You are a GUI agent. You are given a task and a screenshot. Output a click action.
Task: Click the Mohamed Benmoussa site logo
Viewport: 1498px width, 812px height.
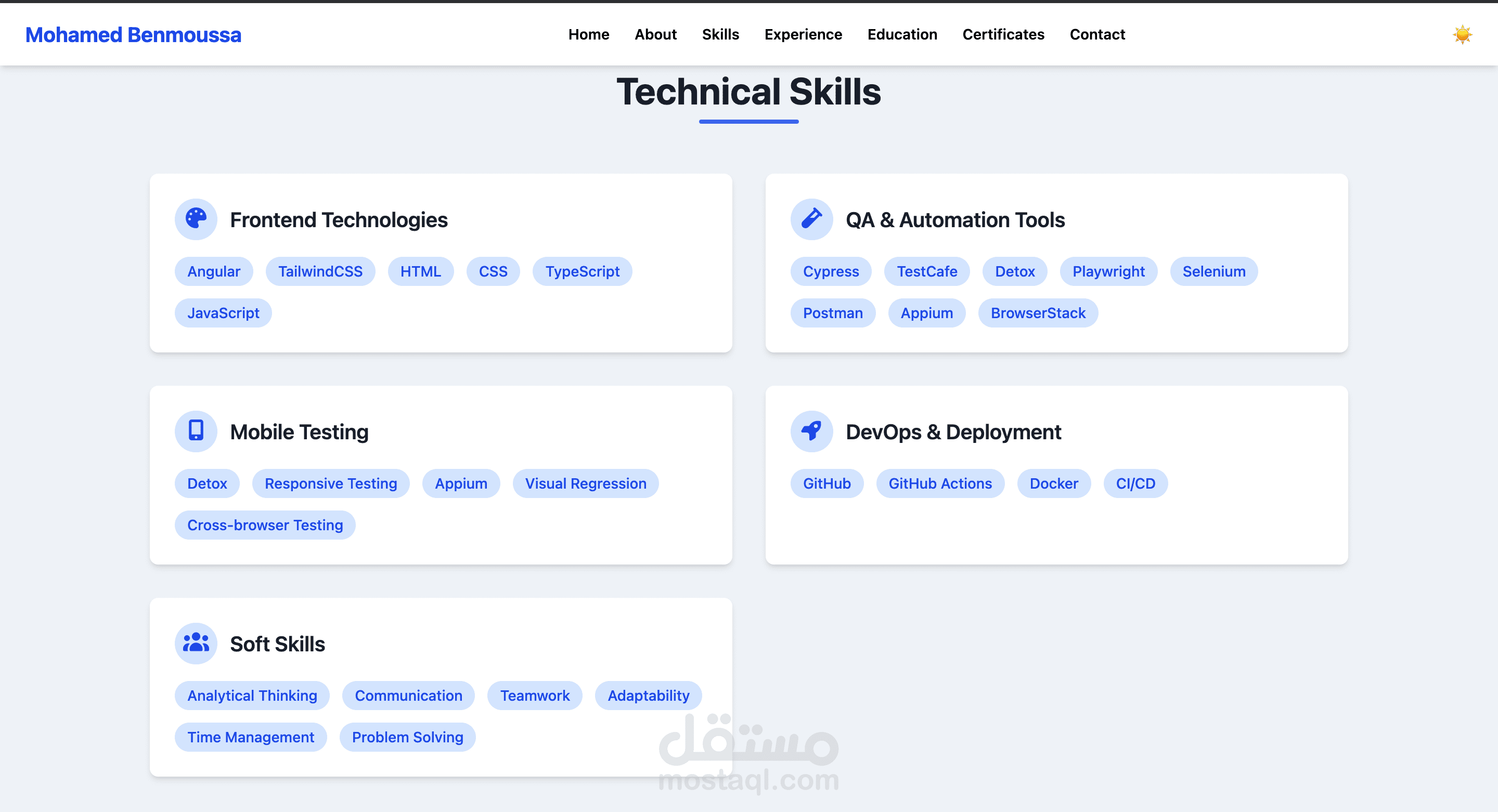pyautogui.click(x=133, y=35)
